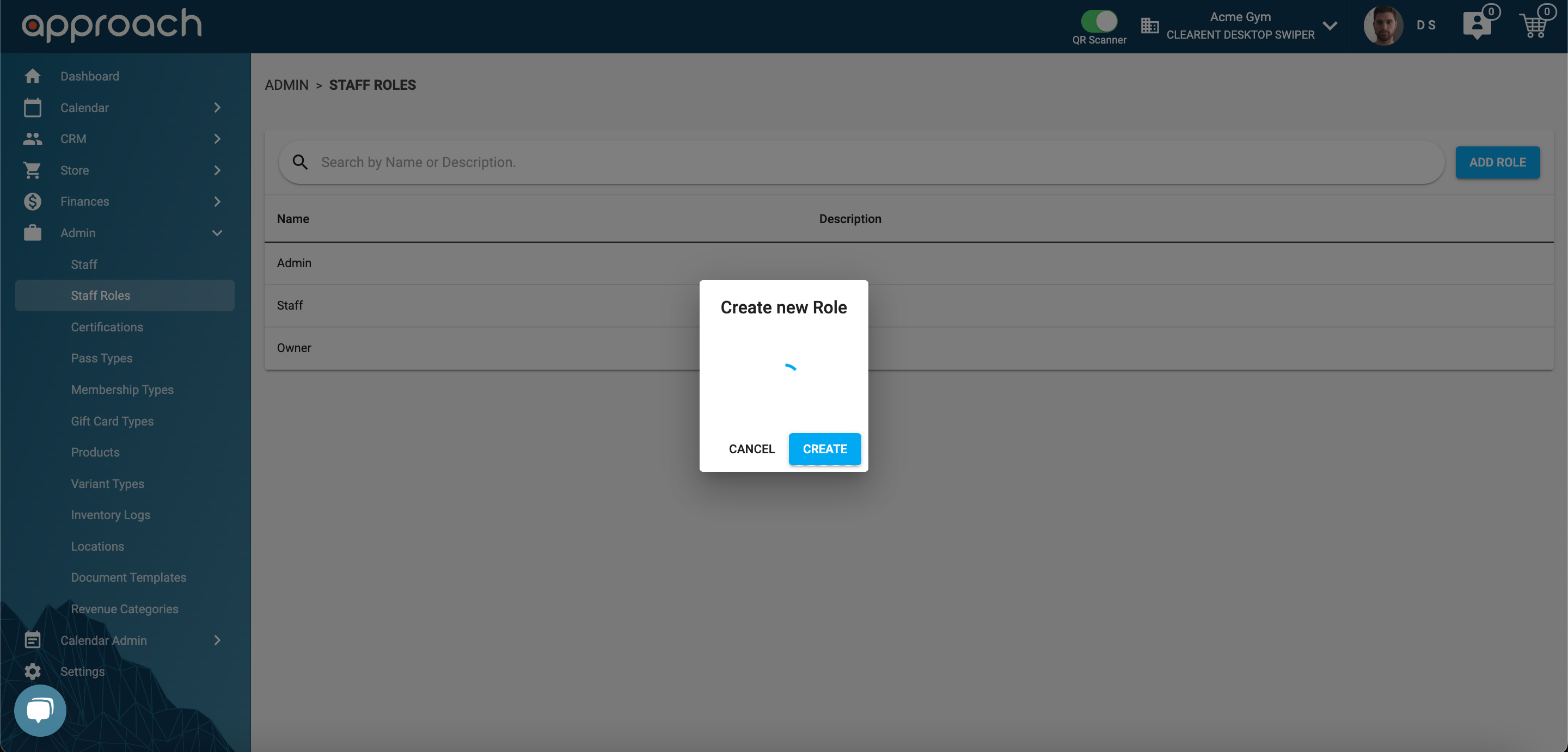Select Staff Roles in sidebar

click(x=125, y=295)
